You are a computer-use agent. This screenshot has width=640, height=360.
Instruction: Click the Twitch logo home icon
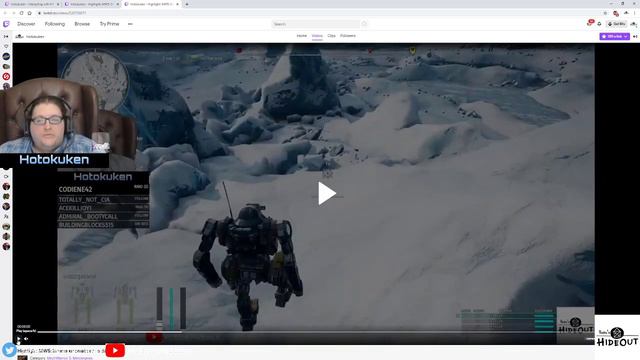[x=6, y=24]
